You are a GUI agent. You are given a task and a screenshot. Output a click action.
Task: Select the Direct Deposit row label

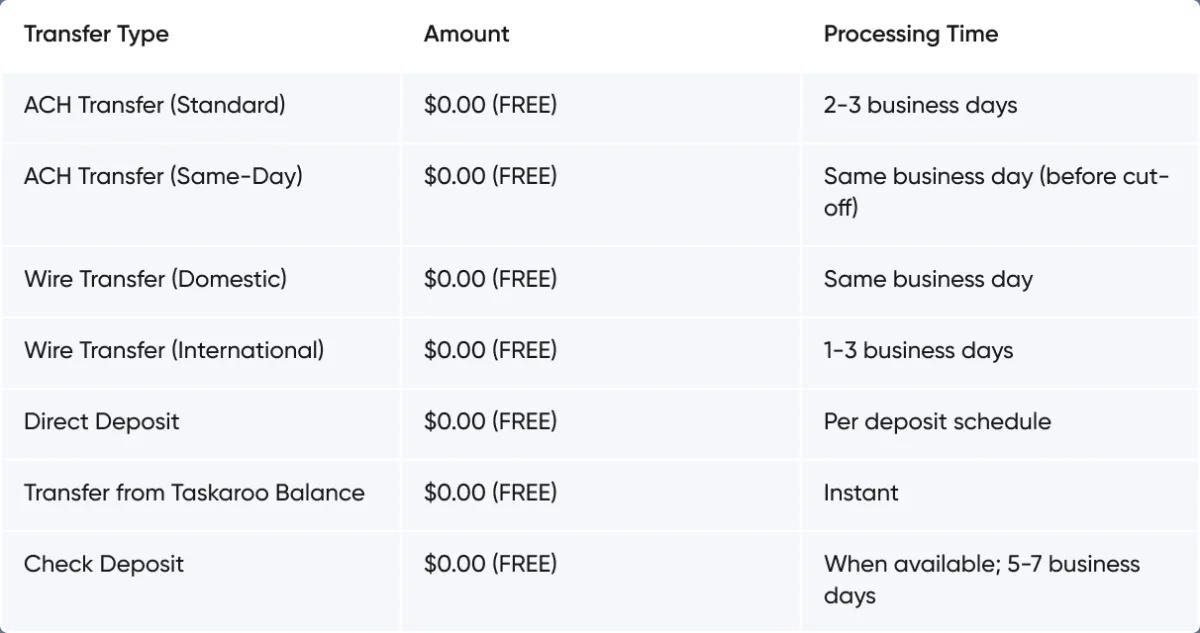pyautogui.click(x=101, y=421)
